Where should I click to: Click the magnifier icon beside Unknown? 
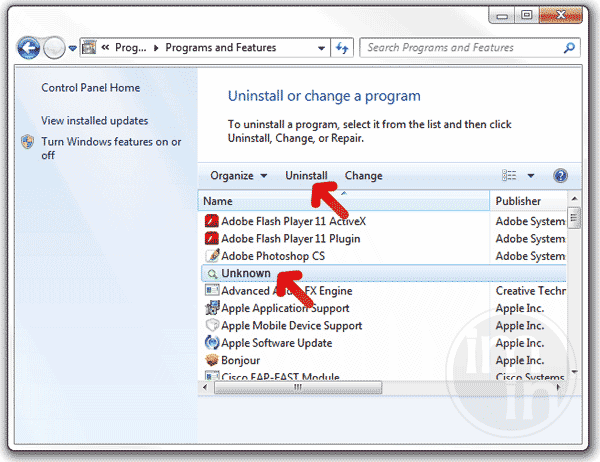212,274
